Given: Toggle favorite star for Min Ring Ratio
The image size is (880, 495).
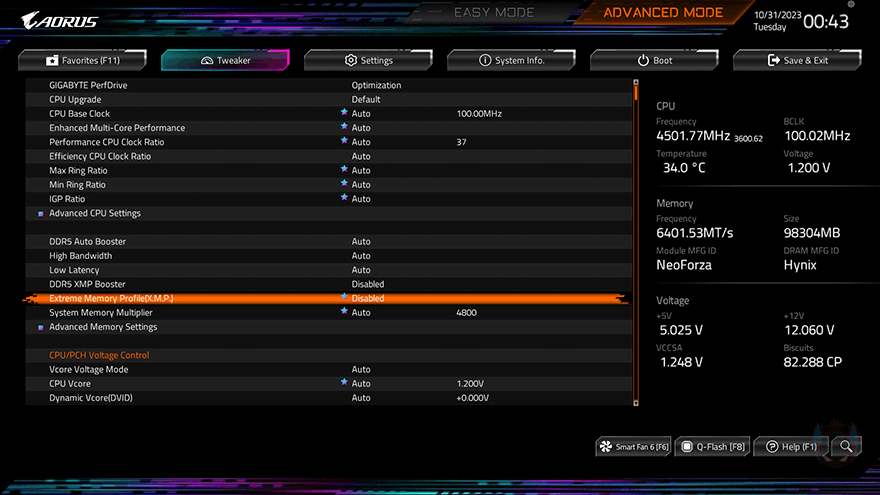Looking at the screenshot, I should pyautogui.click(x=344, y=184).
